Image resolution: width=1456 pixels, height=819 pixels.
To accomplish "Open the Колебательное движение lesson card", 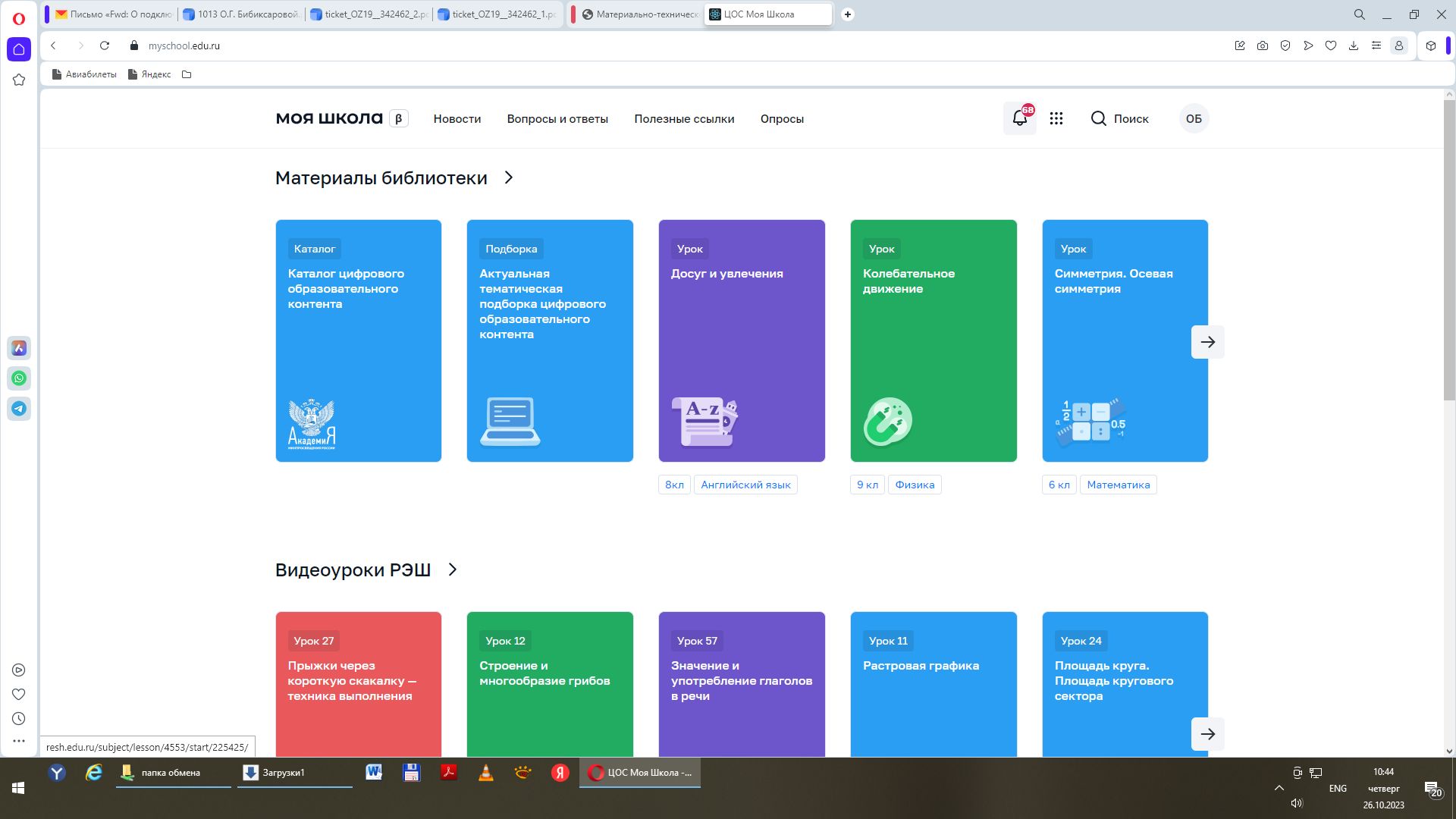I will [933, 340].
